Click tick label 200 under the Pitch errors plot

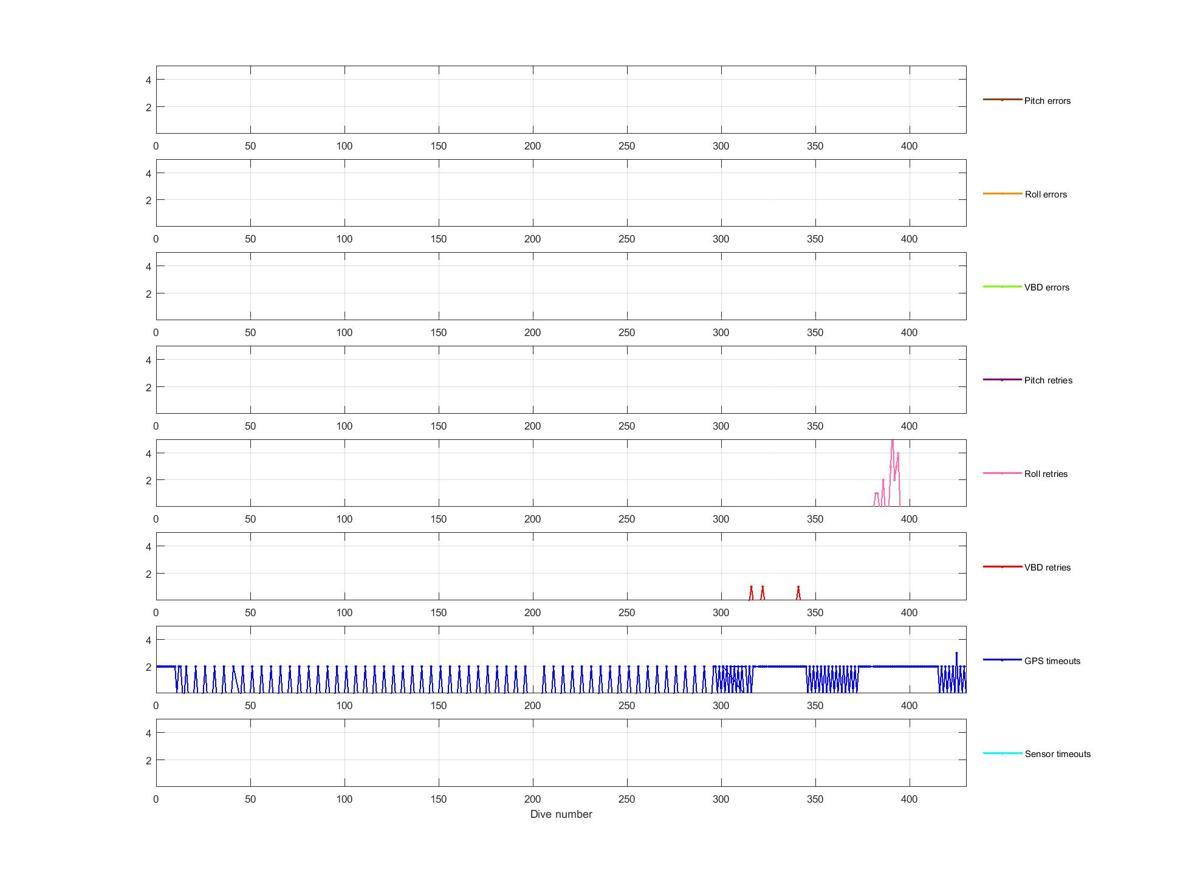533,146
